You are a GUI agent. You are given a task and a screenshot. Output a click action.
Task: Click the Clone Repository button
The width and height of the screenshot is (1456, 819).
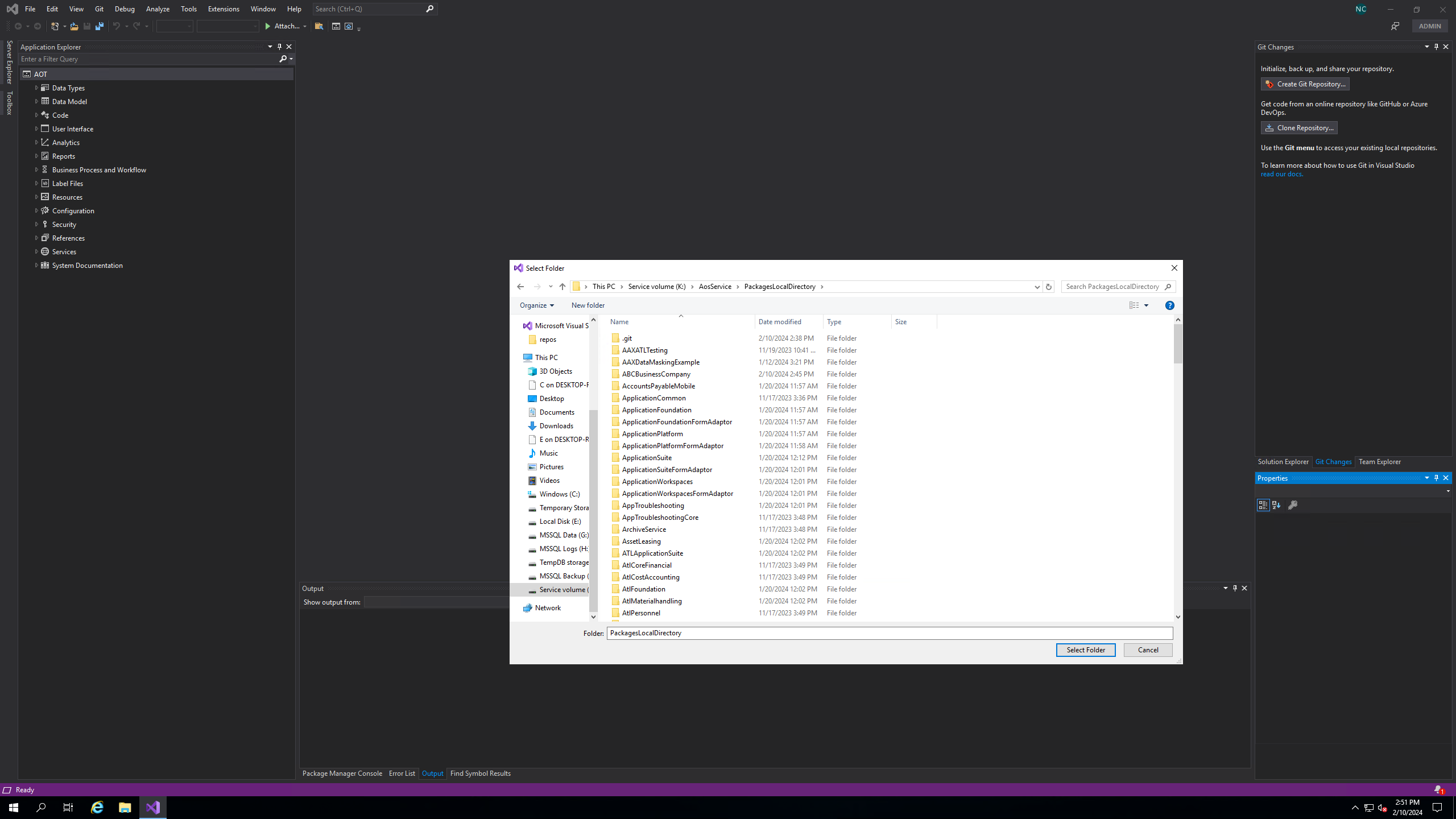[1299, 127]
